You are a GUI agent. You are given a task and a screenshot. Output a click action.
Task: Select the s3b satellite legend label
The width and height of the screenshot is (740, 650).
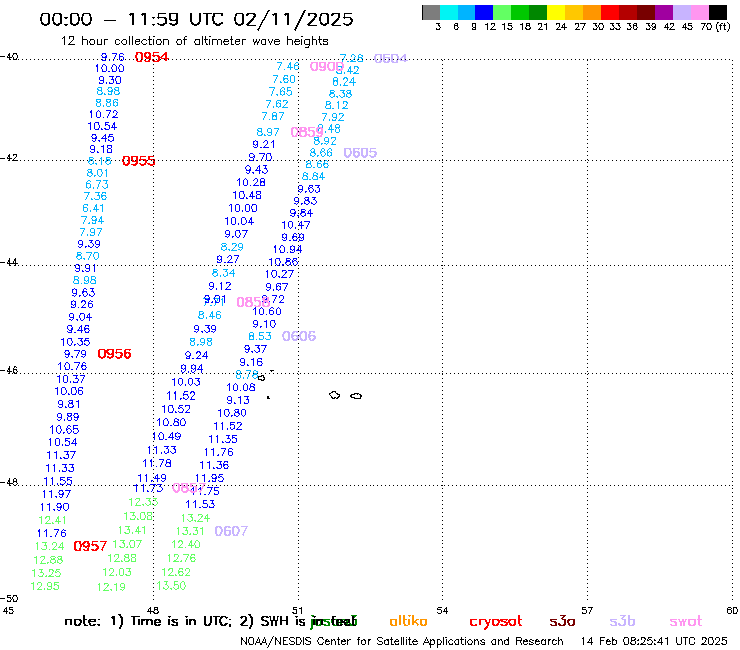622,621
